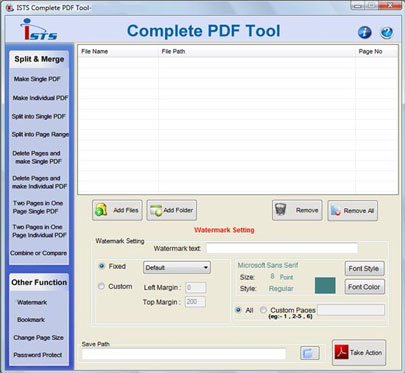Open Change Page Size function
Image resolution: width=405 pixels, height=373 pixels.
[38, 338]
